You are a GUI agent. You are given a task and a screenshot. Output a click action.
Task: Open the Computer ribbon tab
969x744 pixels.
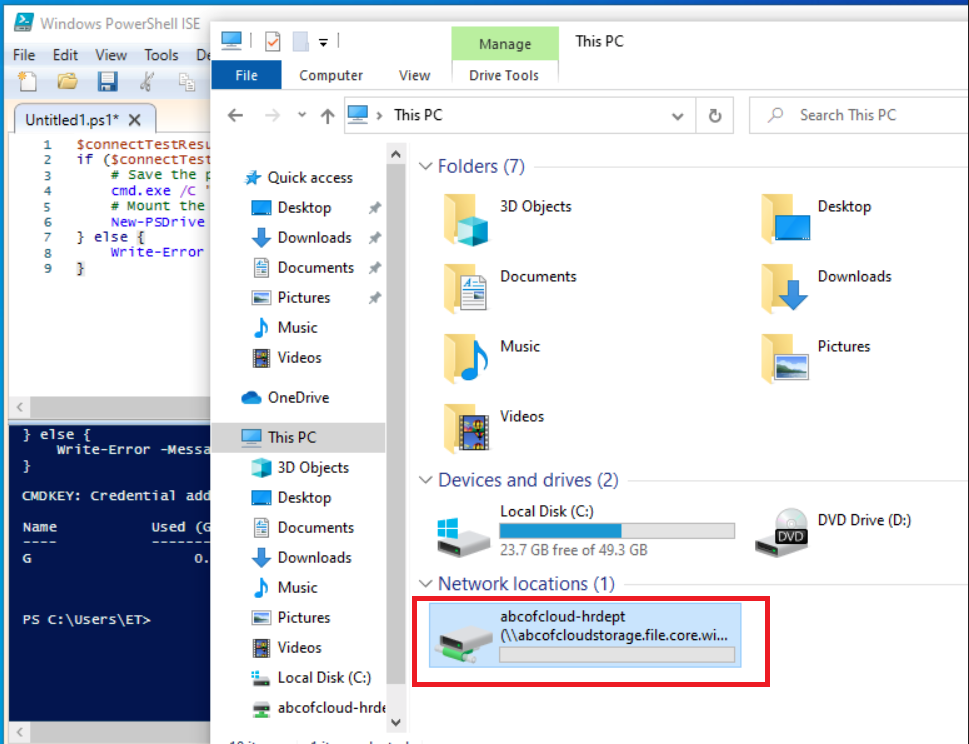point(331,75)
